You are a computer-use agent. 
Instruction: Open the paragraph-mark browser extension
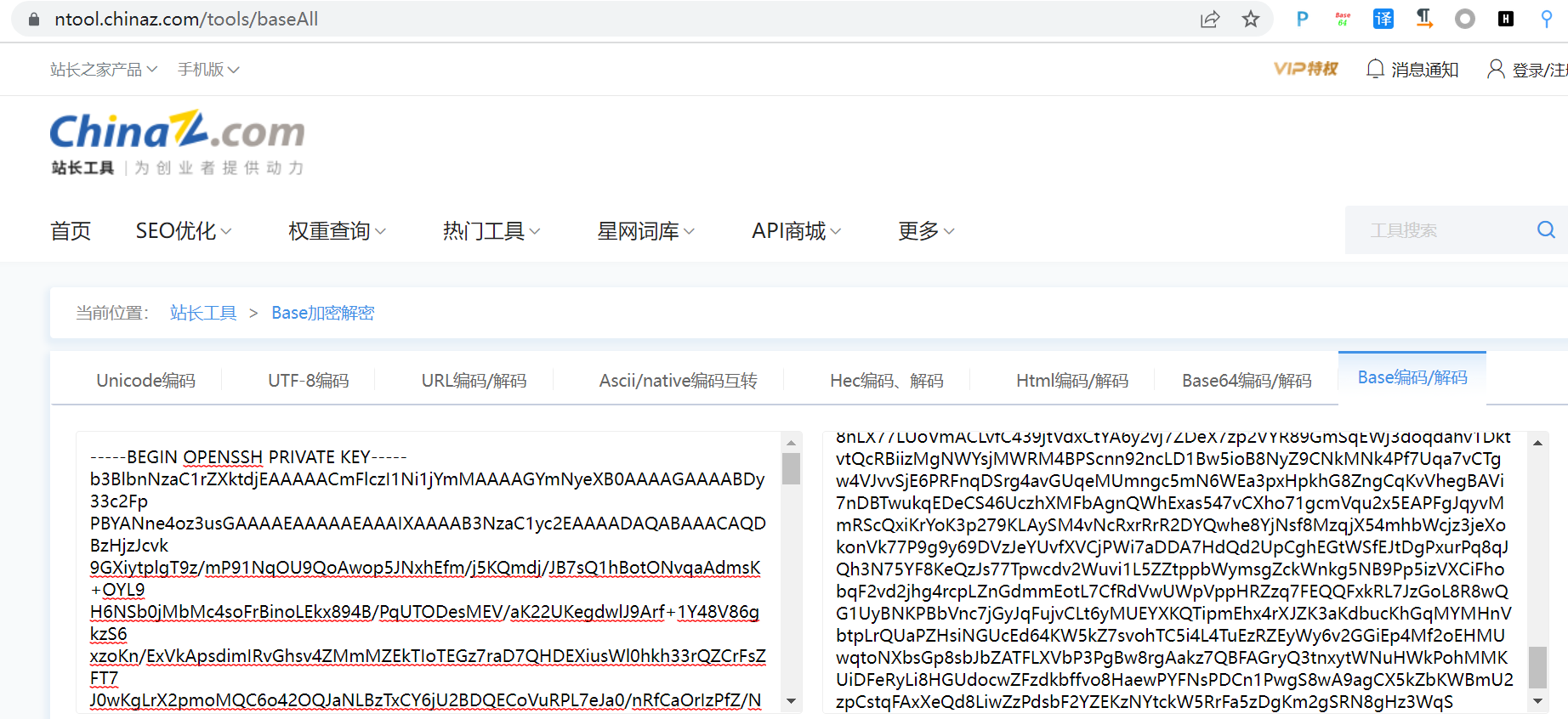point(1424,19)
